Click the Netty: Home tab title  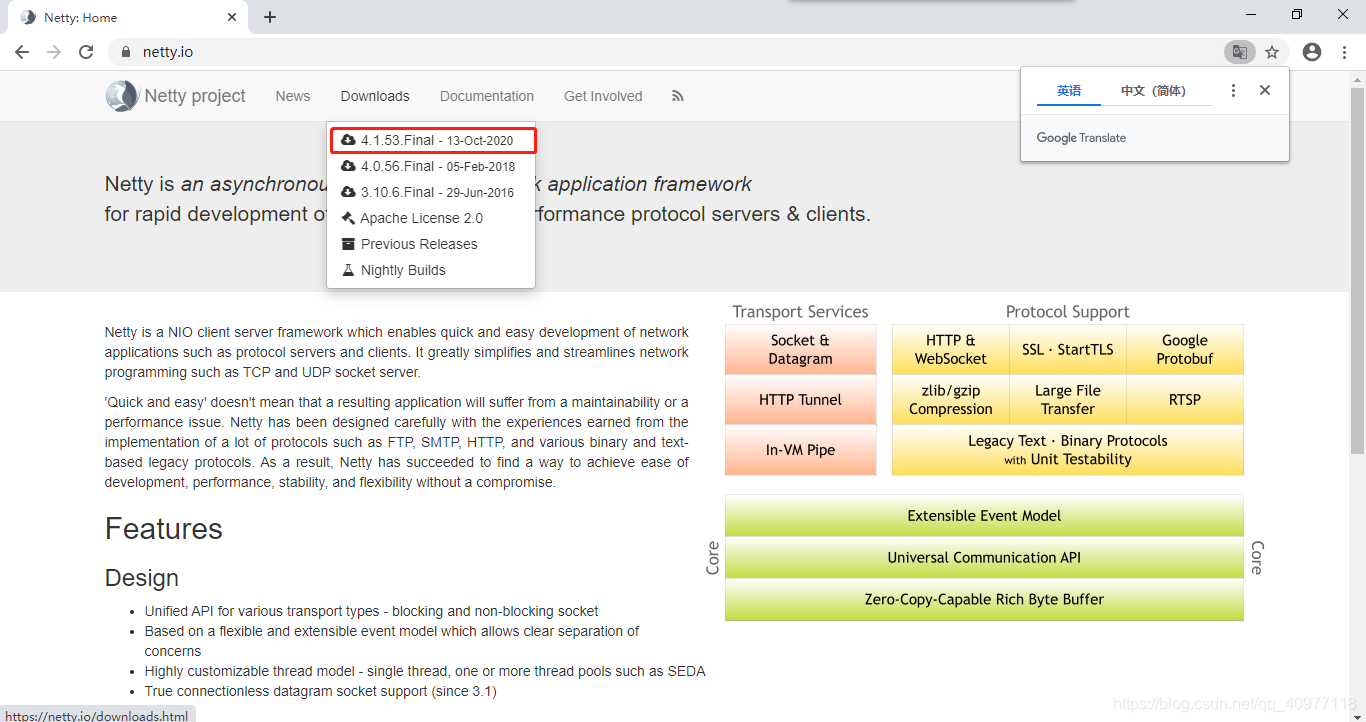coord(80,17)
